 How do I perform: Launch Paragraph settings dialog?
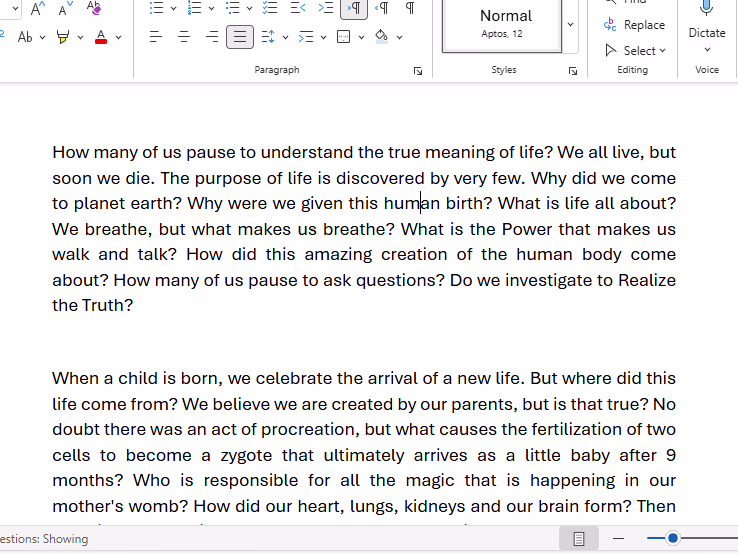point(418,71)
